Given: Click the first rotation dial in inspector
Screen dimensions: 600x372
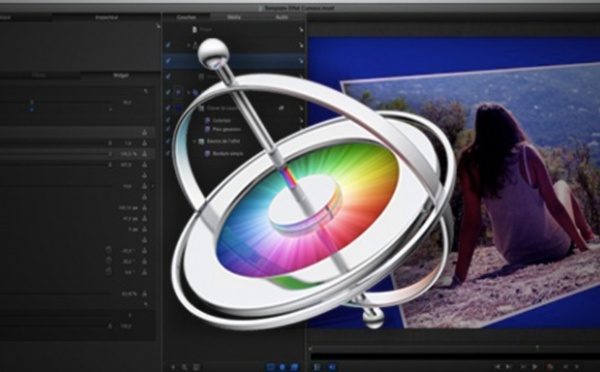Looking at the screenshot, I should click(109, 250).
